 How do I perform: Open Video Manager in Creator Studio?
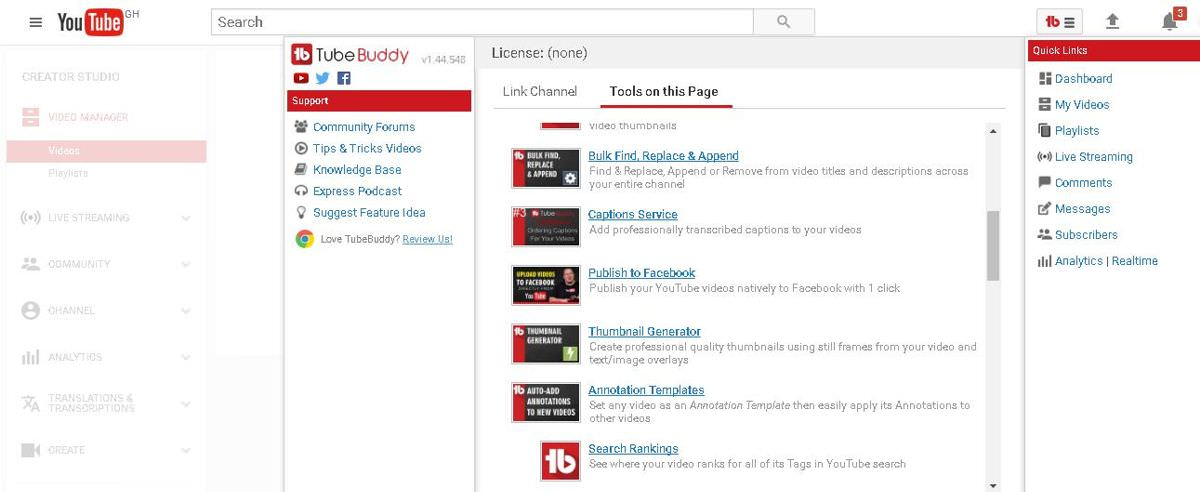88,117
